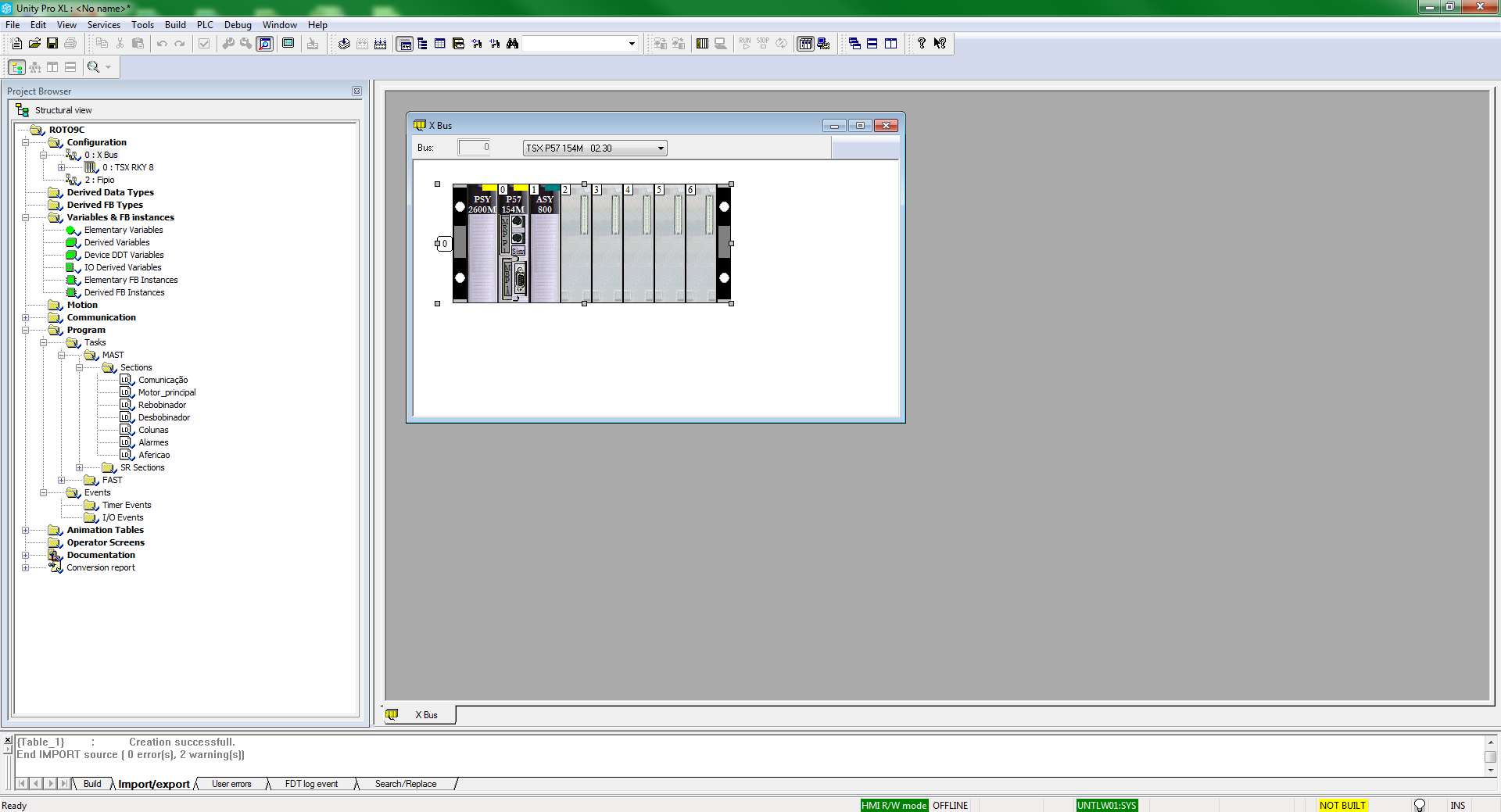Switch to the Search/Replace output tab
The image size is (1501, 812).
point(406,784)
